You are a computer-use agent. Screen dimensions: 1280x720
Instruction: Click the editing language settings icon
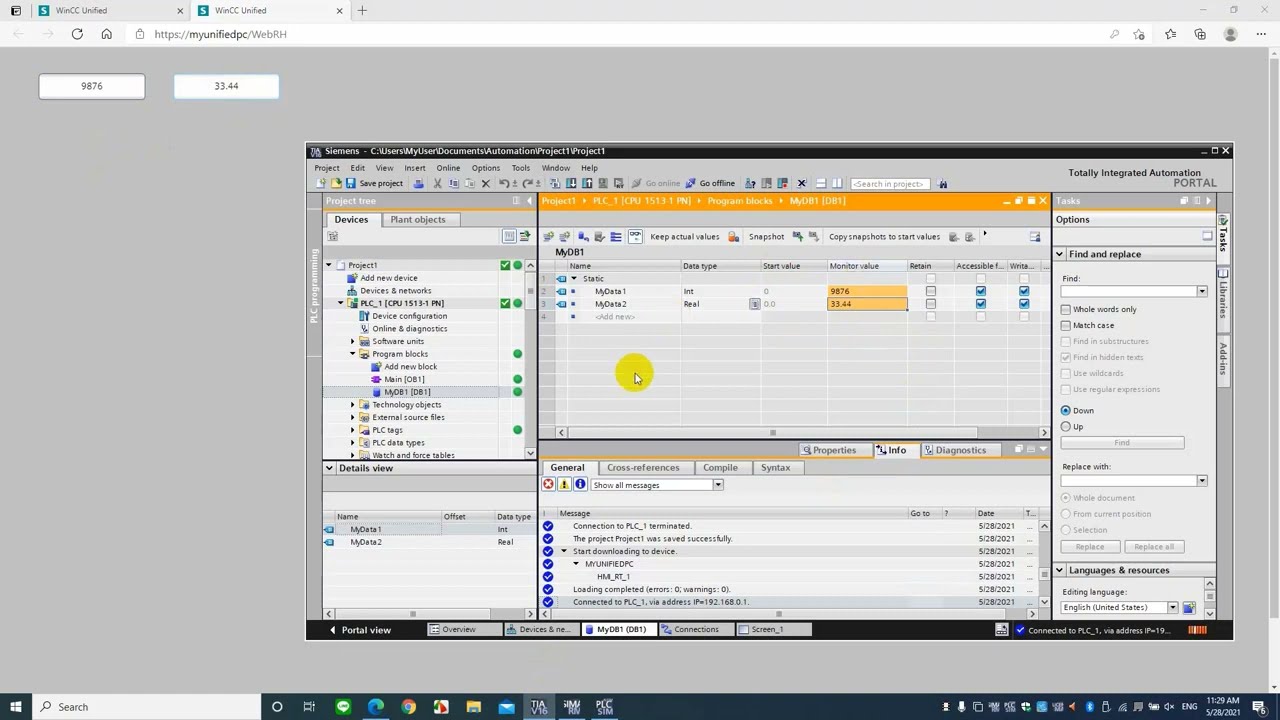(1189, 608)
